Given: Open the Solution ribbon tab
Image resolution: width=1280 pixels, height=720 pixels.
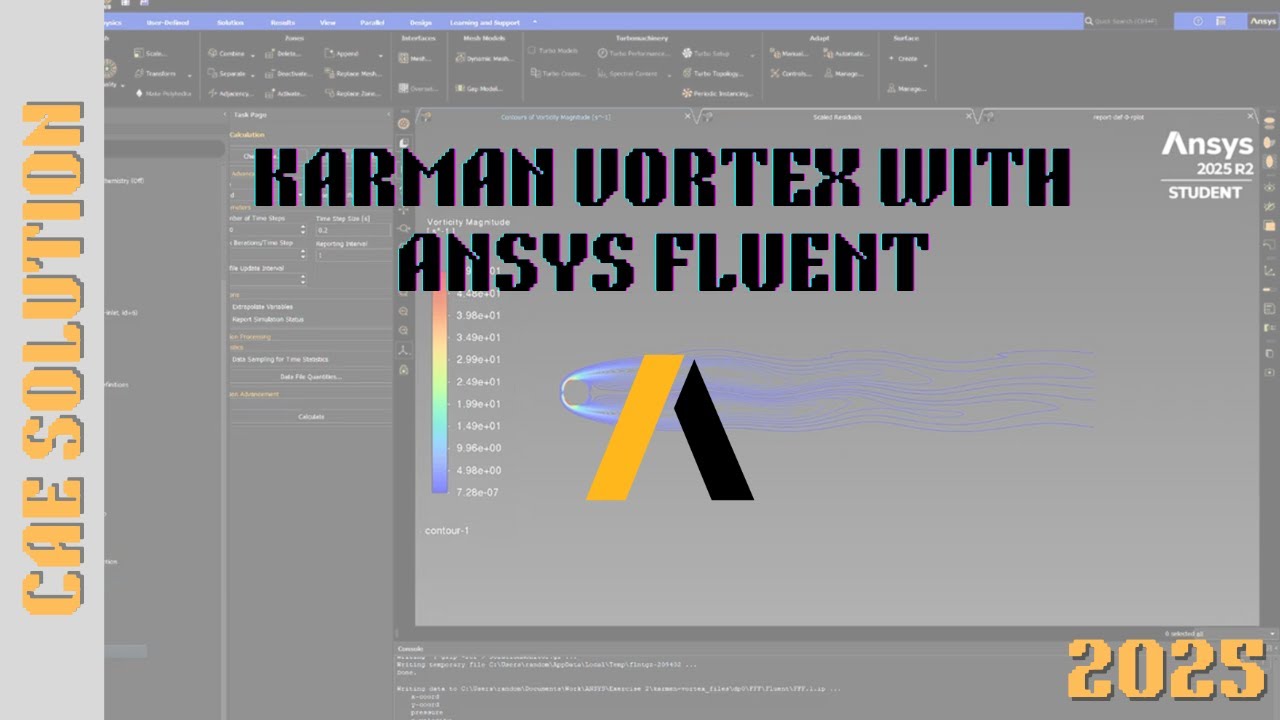Looking at the screenshot, I should point(230,22).
